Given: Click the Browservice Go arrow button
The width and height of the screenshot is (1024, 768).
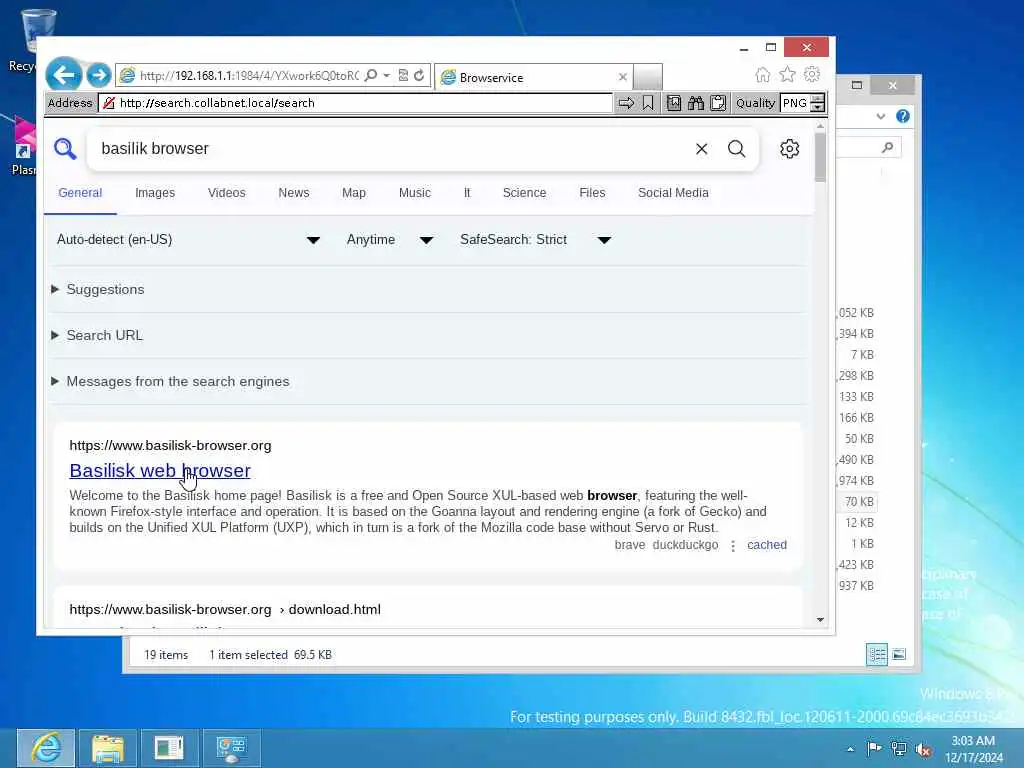Looking at the screenshot, I should pos(626,103).
